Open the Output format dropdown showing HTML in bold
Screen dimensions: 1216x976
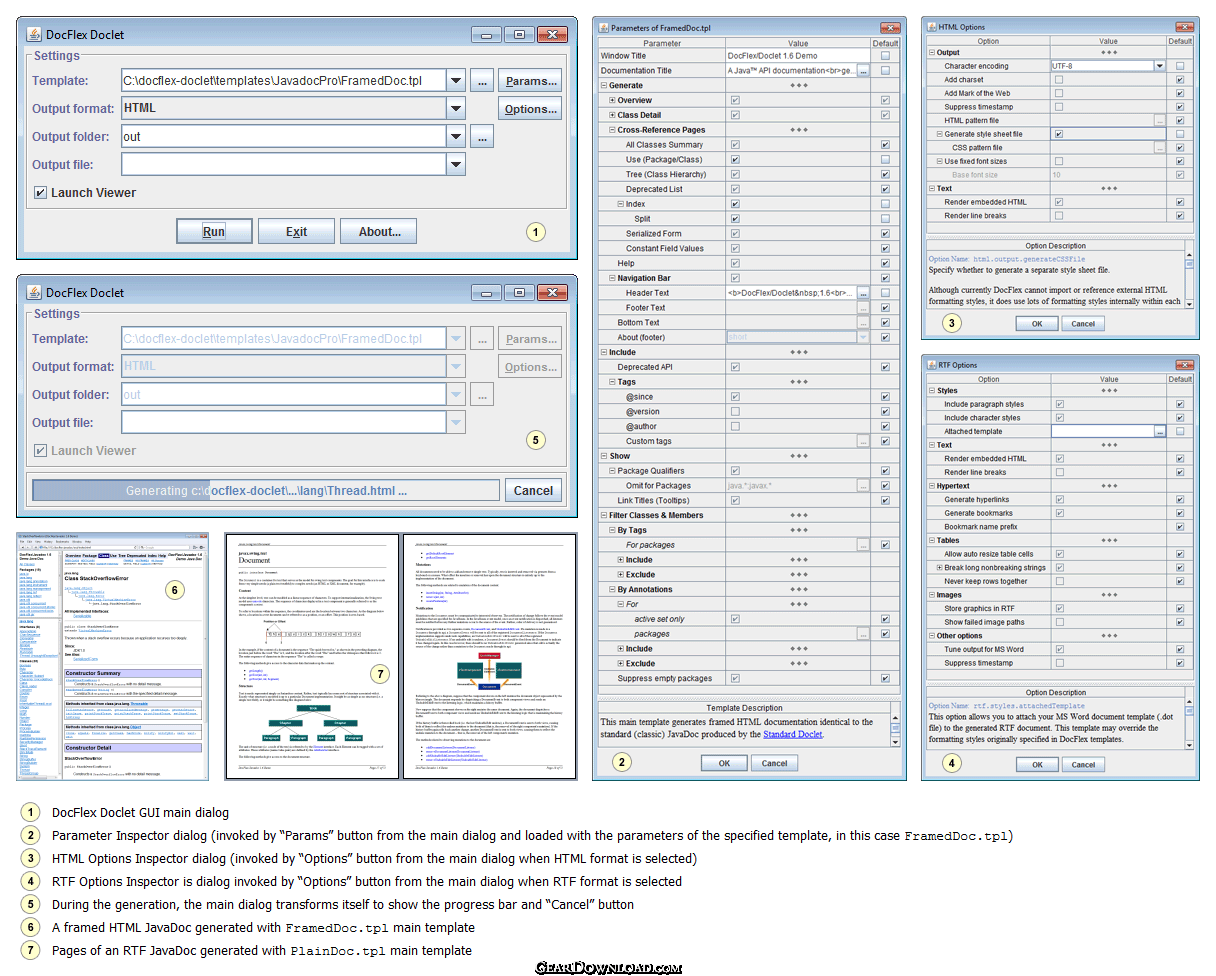point(456,109)
